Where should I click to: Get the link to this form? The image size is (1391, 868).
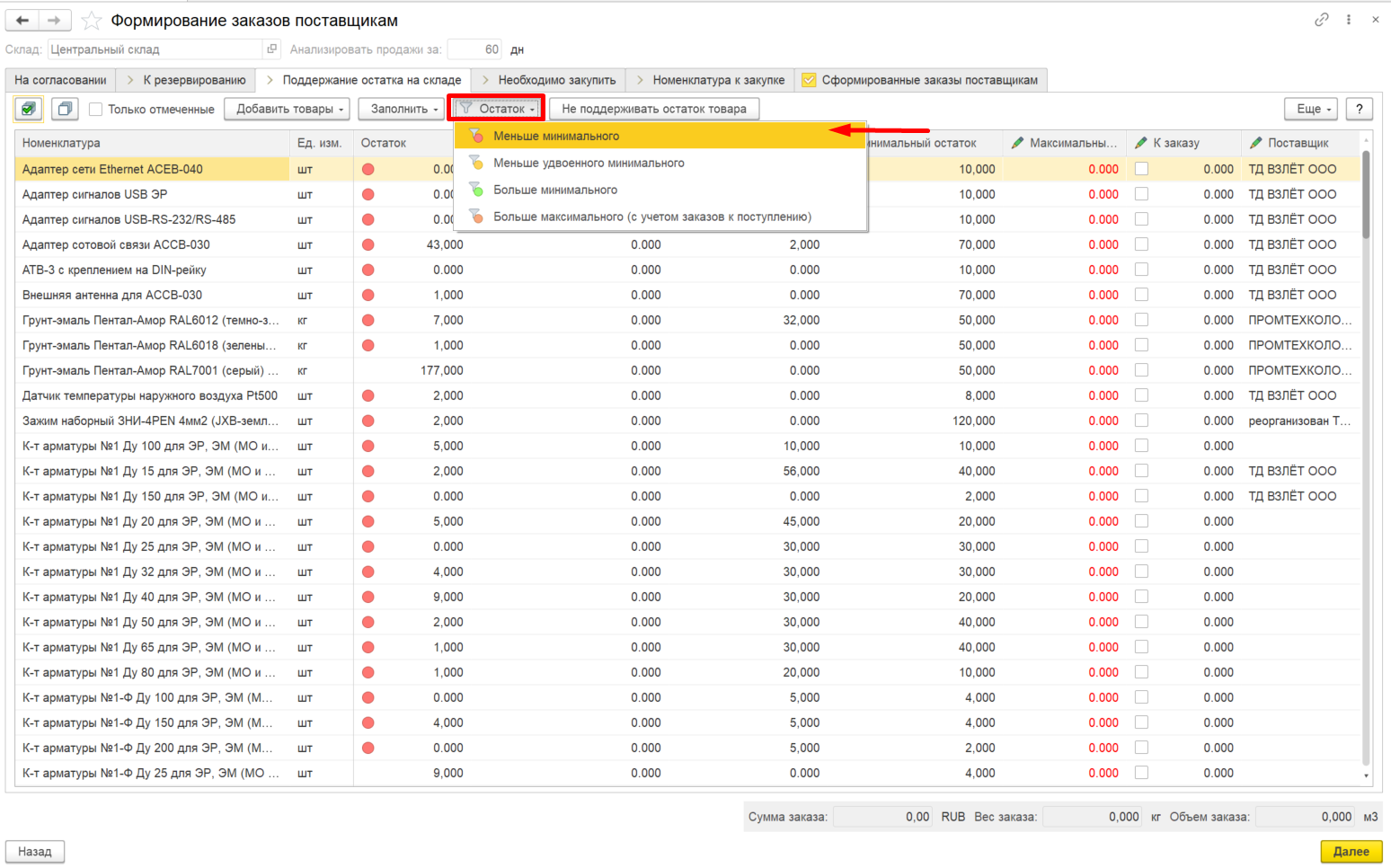1321,19
